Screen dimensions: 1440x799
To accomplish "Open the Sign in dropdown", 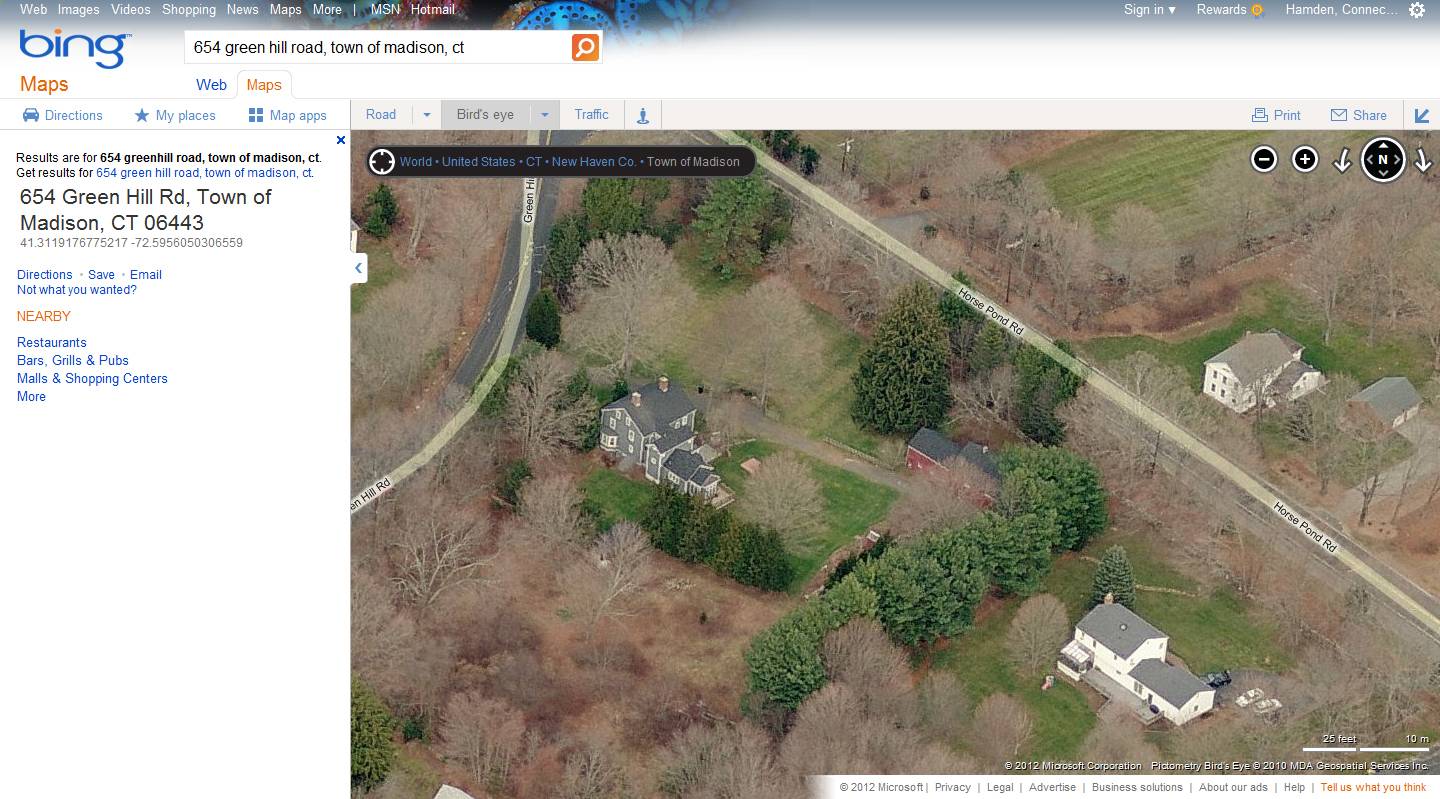I will pyautogui.click(x=1149, y=10).
